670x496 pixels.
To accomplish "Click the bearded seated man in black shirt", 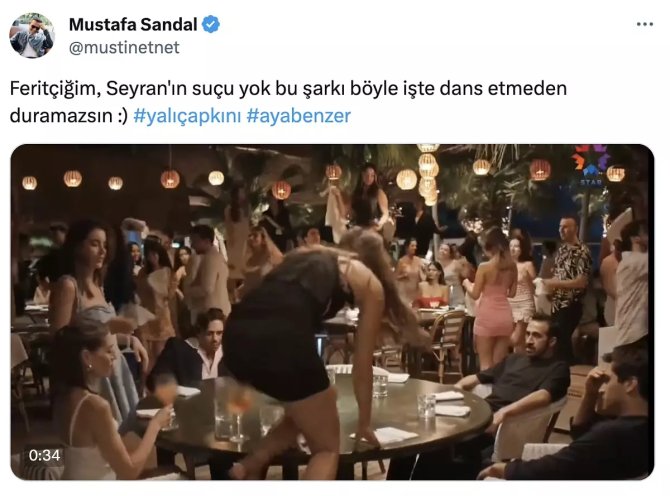I will (x=519, y=367).
